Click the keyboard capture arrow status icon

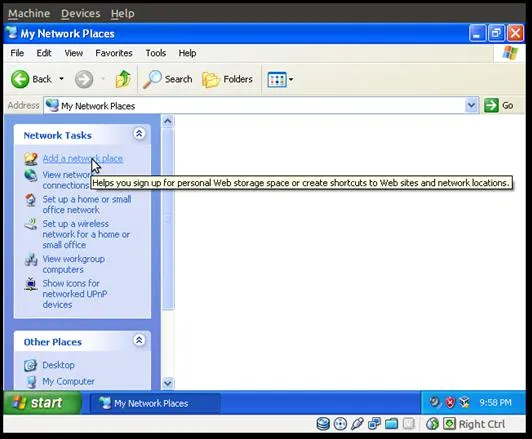(x=449, y=424)
